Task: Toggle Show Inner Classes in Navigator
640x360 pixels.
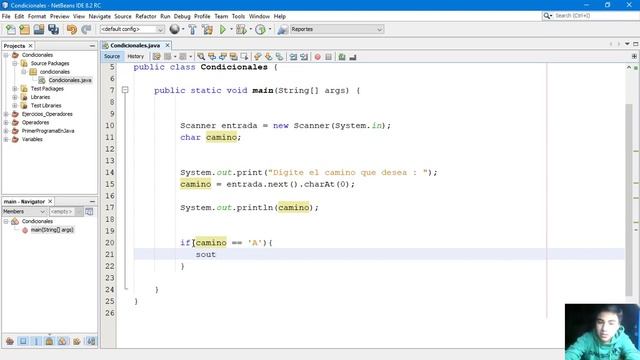Action: point(62,341)
